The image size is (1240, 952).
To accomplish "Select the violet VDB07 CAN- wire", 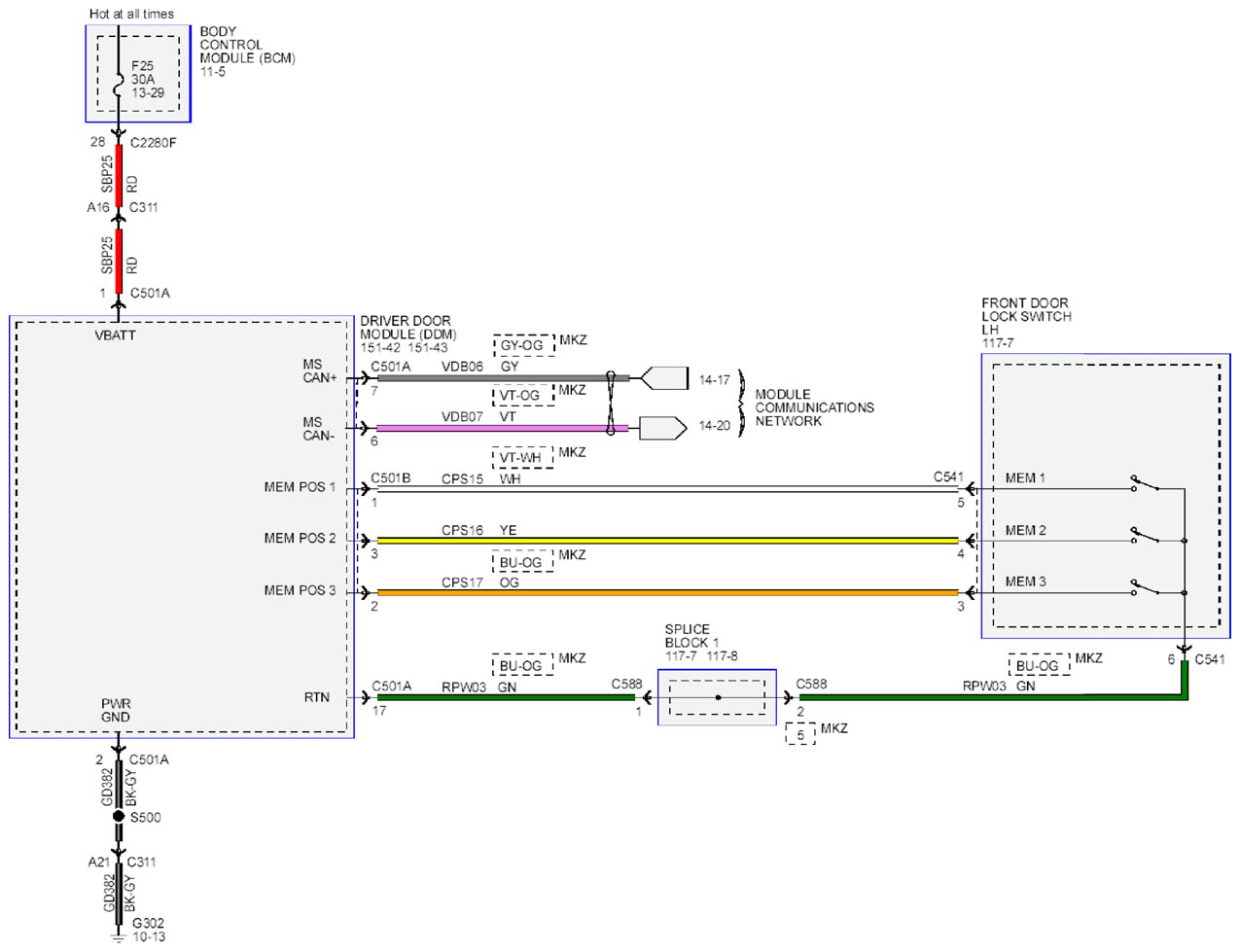I will pyautogui.click(x=503, y=428).
